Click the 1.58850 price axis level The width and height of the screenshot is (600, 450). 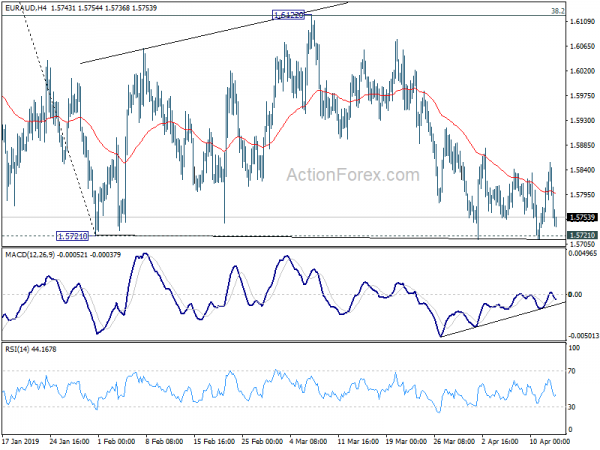pyautogui.click(x=582, y=145)
